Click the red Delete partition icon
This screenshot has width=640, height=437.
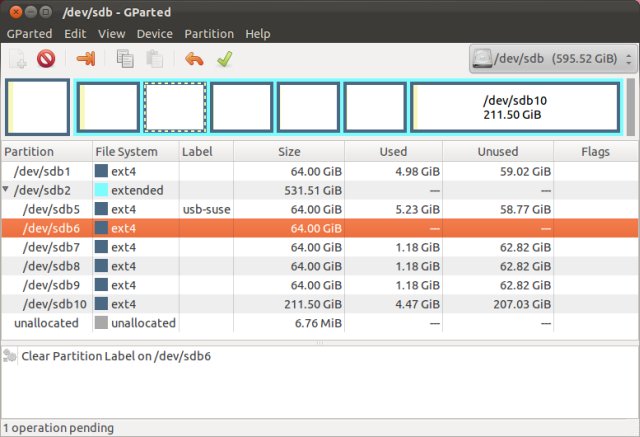[46, 59]
